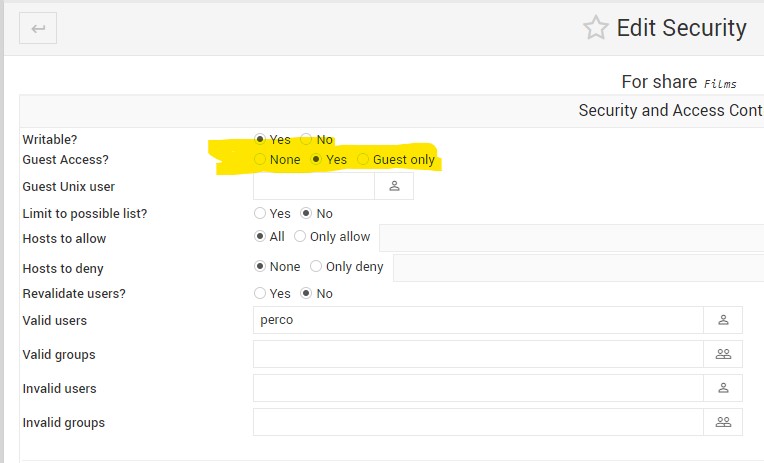
Task: Select Only allow for Hosts to allow
Action: point(300,237)
